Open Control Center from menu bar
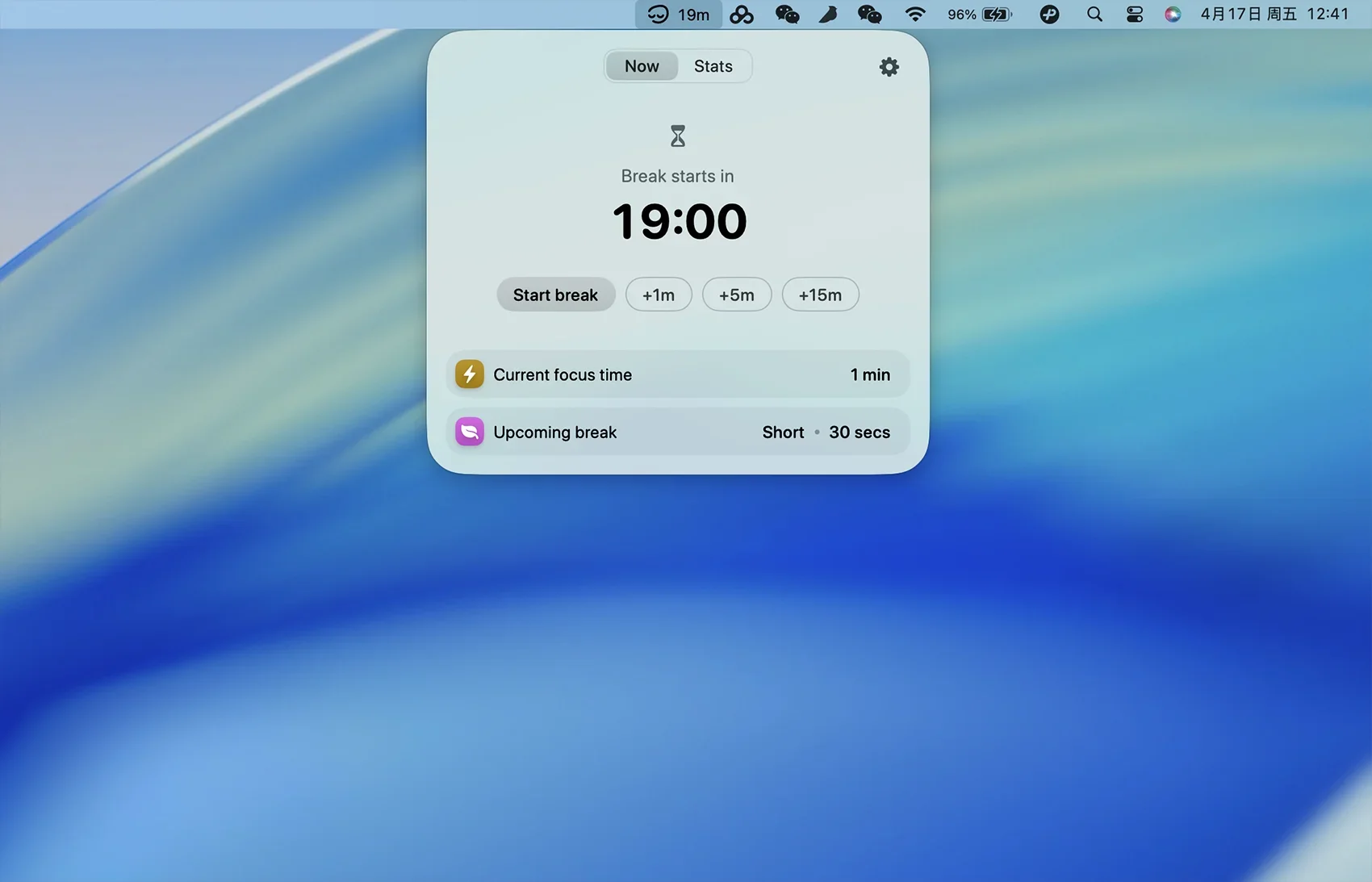Screen dimensions: 1372x882 (x=1134, y=15)
